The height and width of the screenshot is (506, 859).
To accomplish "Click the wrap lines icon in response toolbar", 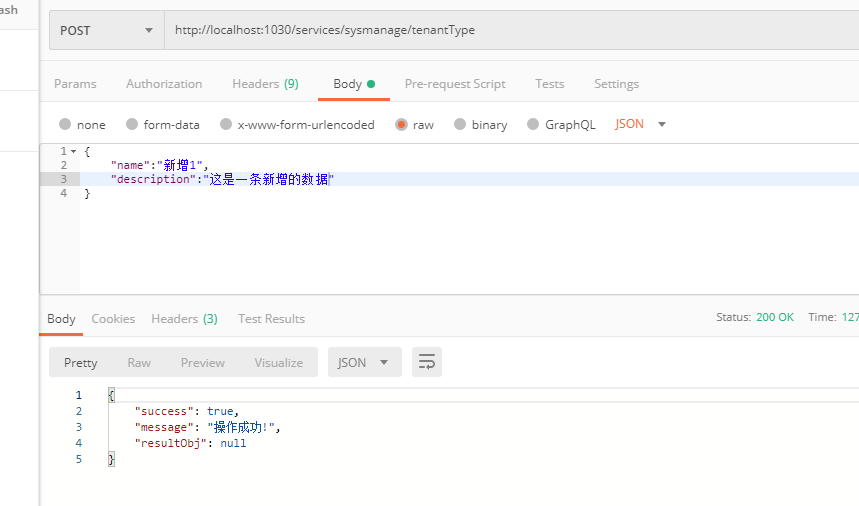I will point(427,362).
